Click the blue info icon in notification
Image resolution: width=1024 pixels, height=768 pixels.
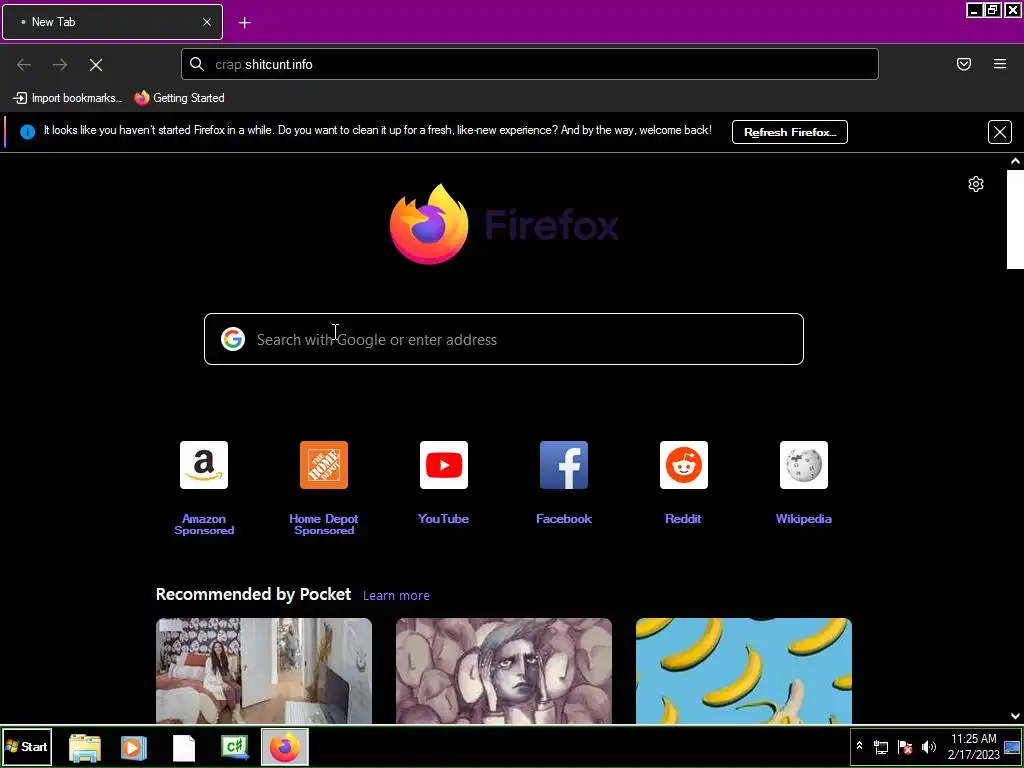27,132
